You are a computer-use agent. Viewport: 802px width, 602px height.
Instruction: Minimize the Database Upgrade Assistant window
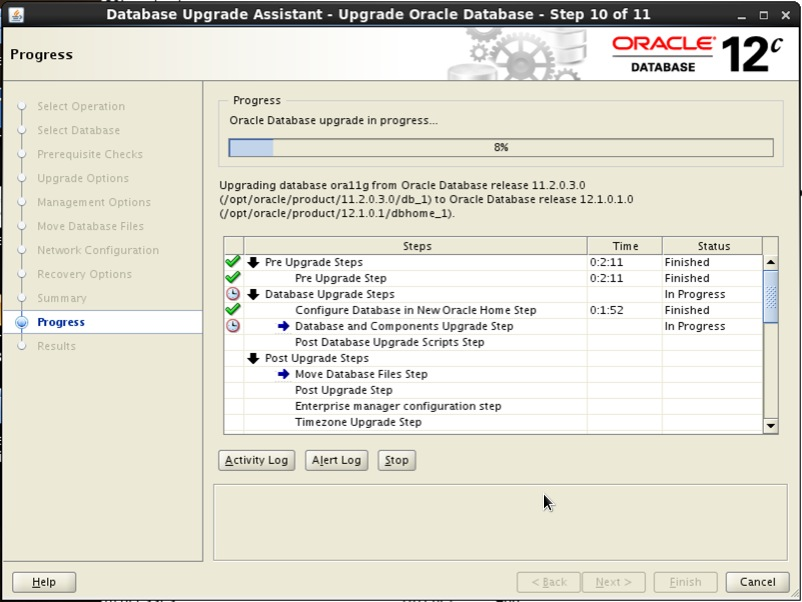click(x=742, y=15)
